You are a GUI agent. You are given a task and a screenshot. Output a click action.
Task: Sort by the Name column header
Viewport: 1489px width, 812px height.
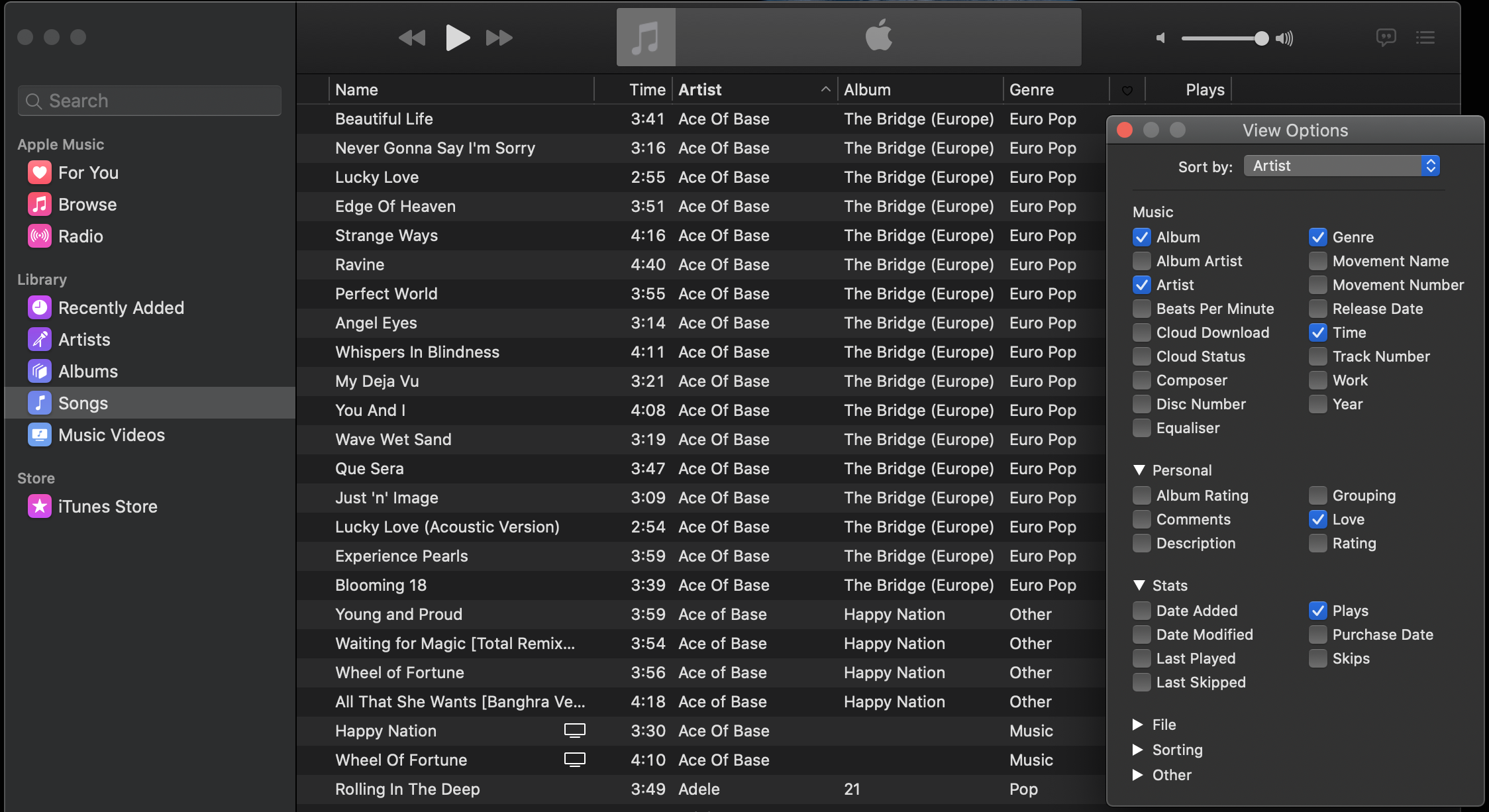(462, 89)
